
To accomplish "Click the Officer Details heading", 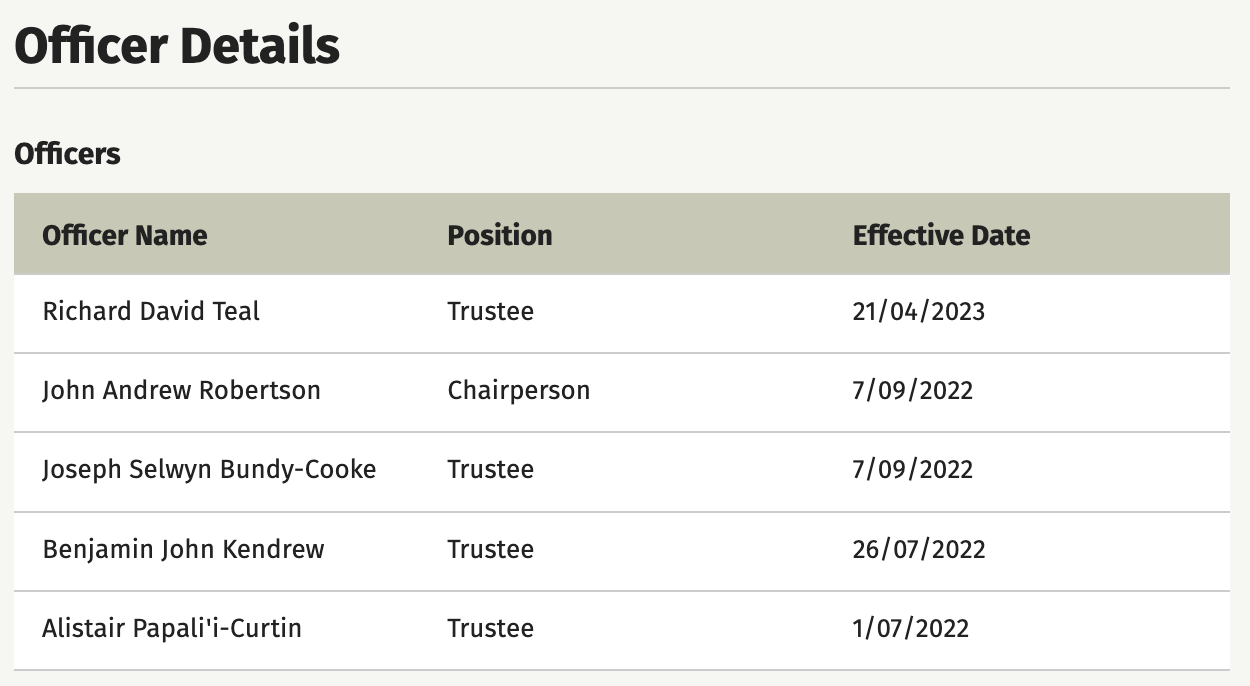I will click(177, 46).
